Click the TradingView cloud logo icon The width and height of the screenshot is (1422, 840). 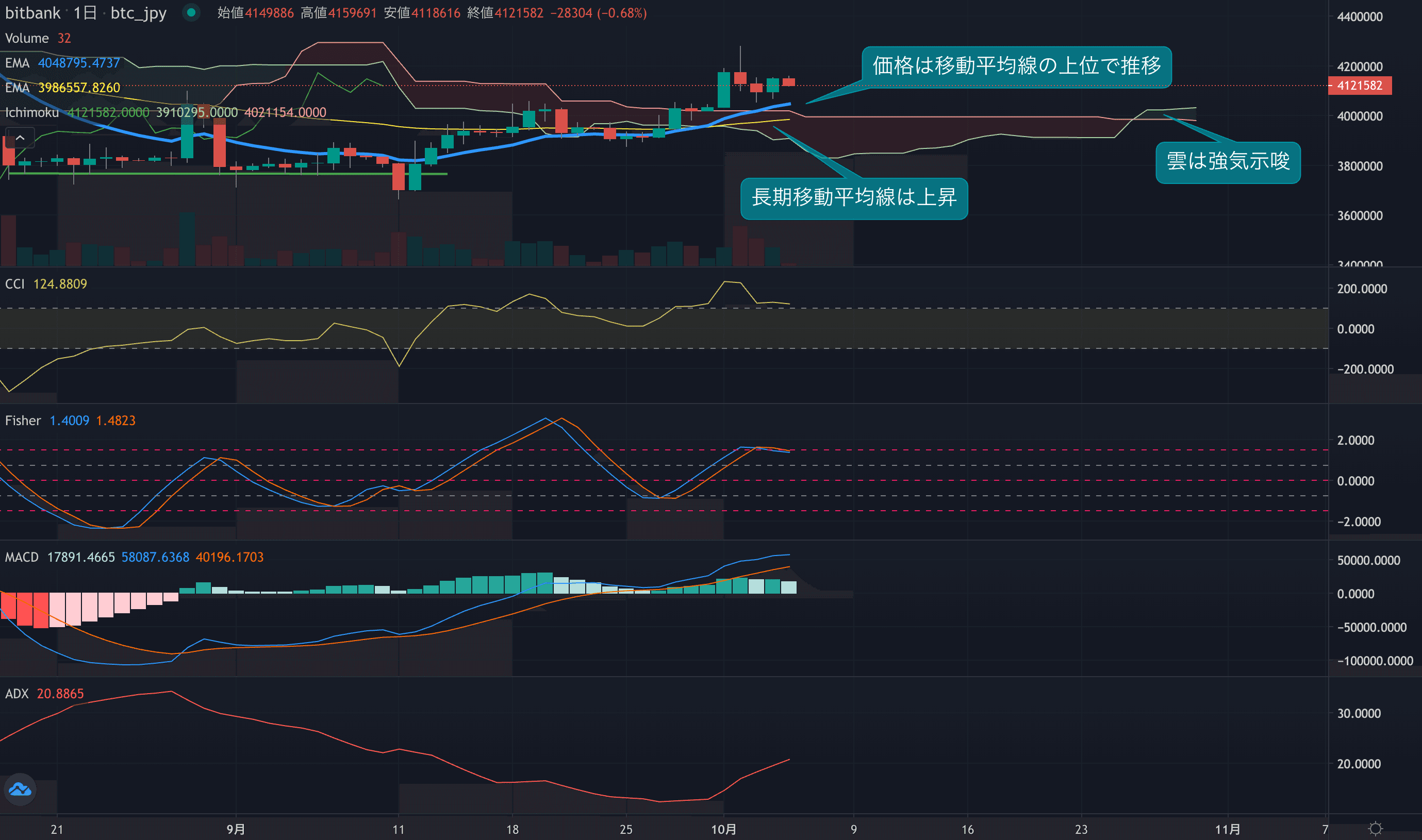pos(20,789)
